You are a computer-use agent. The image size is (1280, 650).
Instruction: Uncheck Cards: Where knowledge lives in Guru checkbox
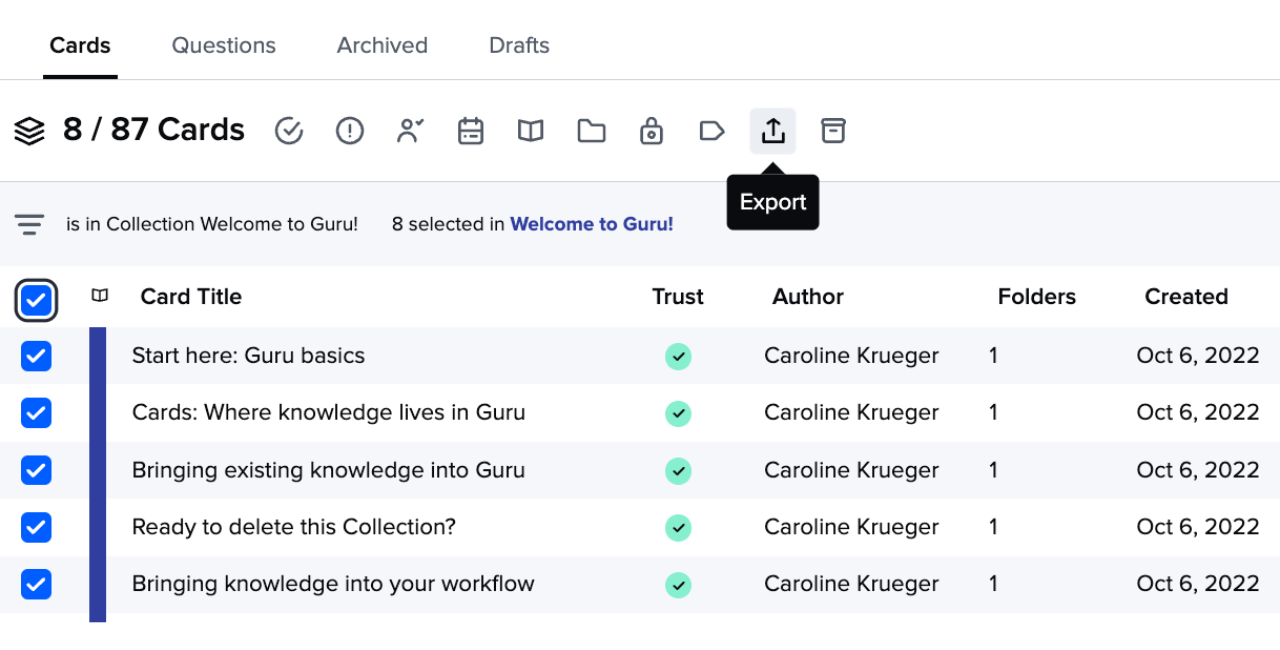[36, 413]
